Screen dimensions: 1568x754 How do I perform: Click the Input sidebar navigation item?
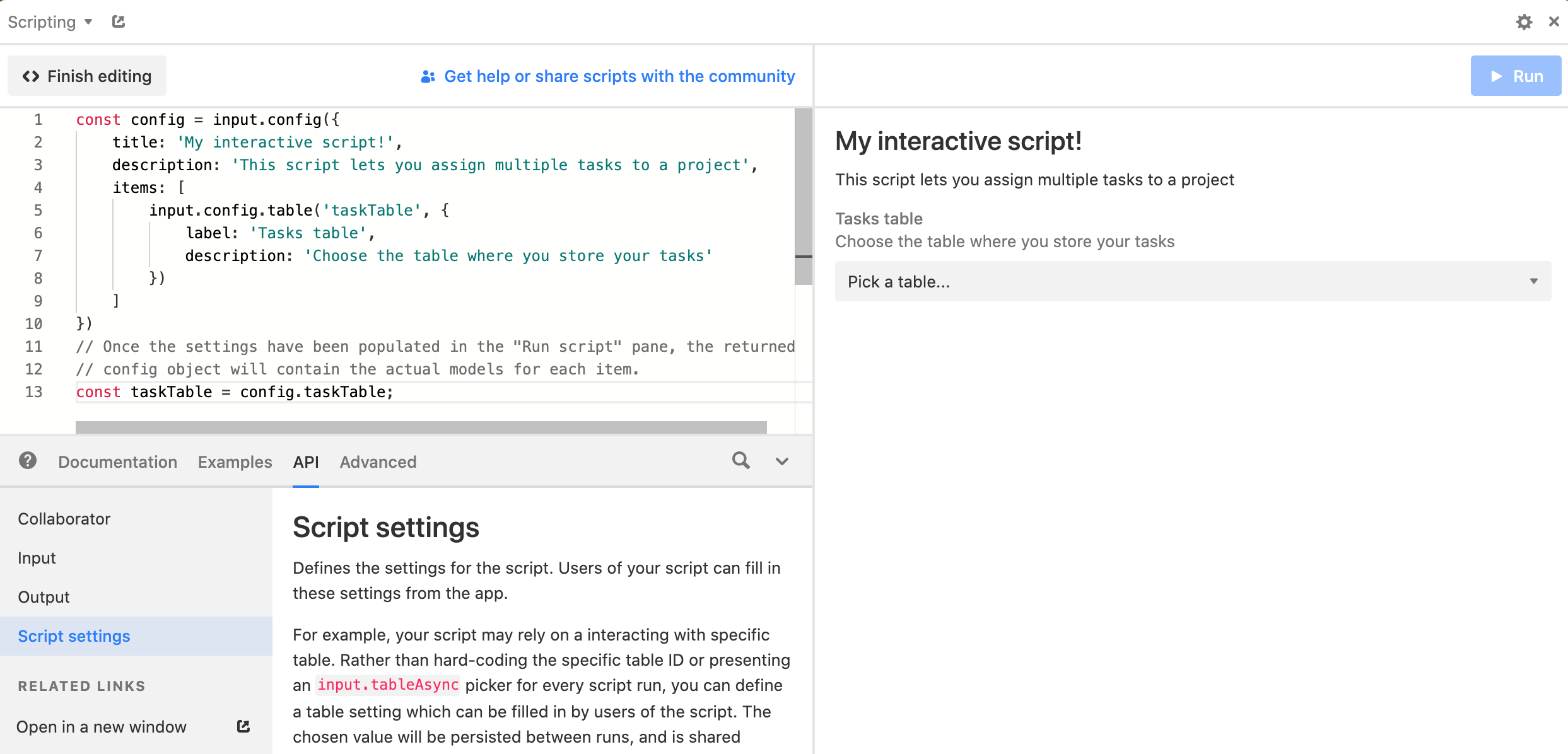coord(38,557)
